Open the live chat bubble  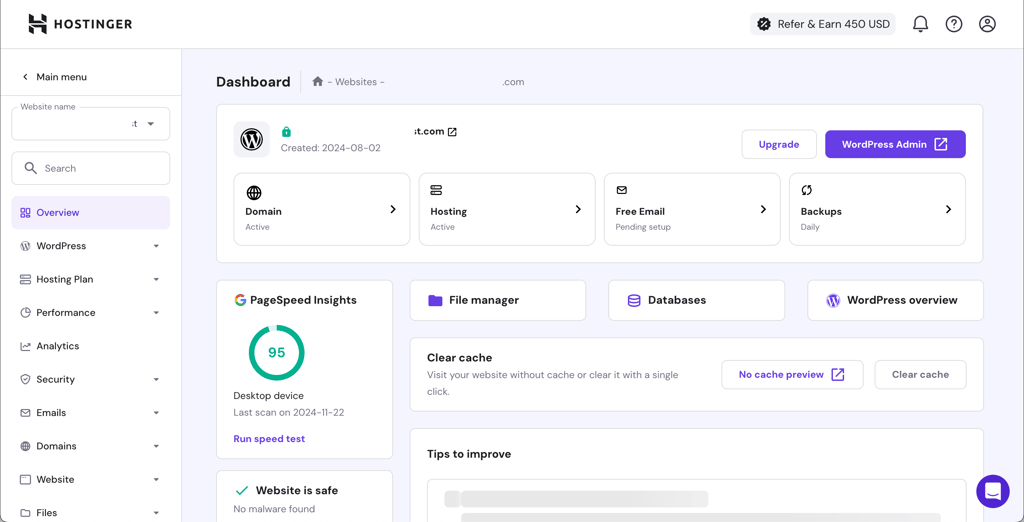click(993, 491)
